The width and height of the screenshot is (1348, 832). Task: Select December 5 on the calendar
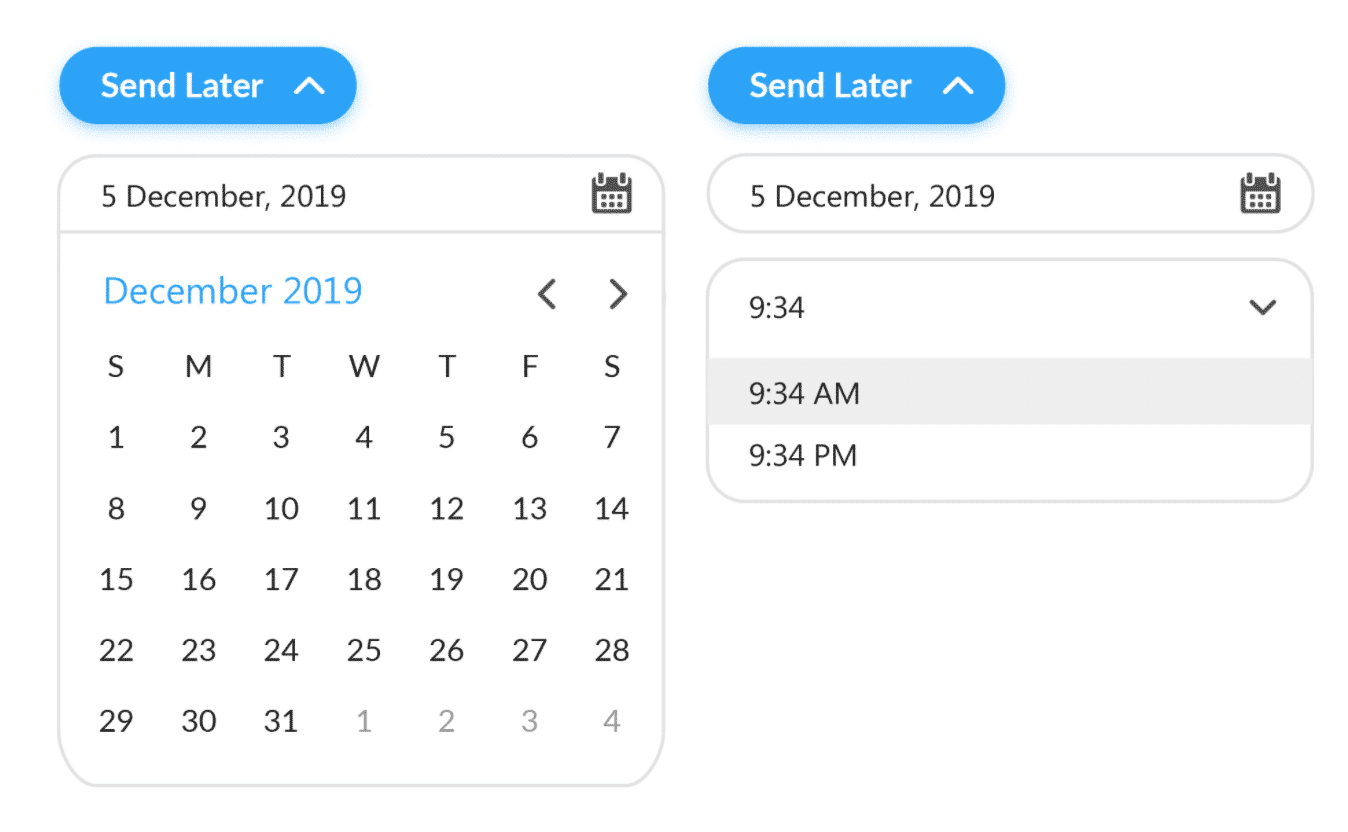(446, 437)
